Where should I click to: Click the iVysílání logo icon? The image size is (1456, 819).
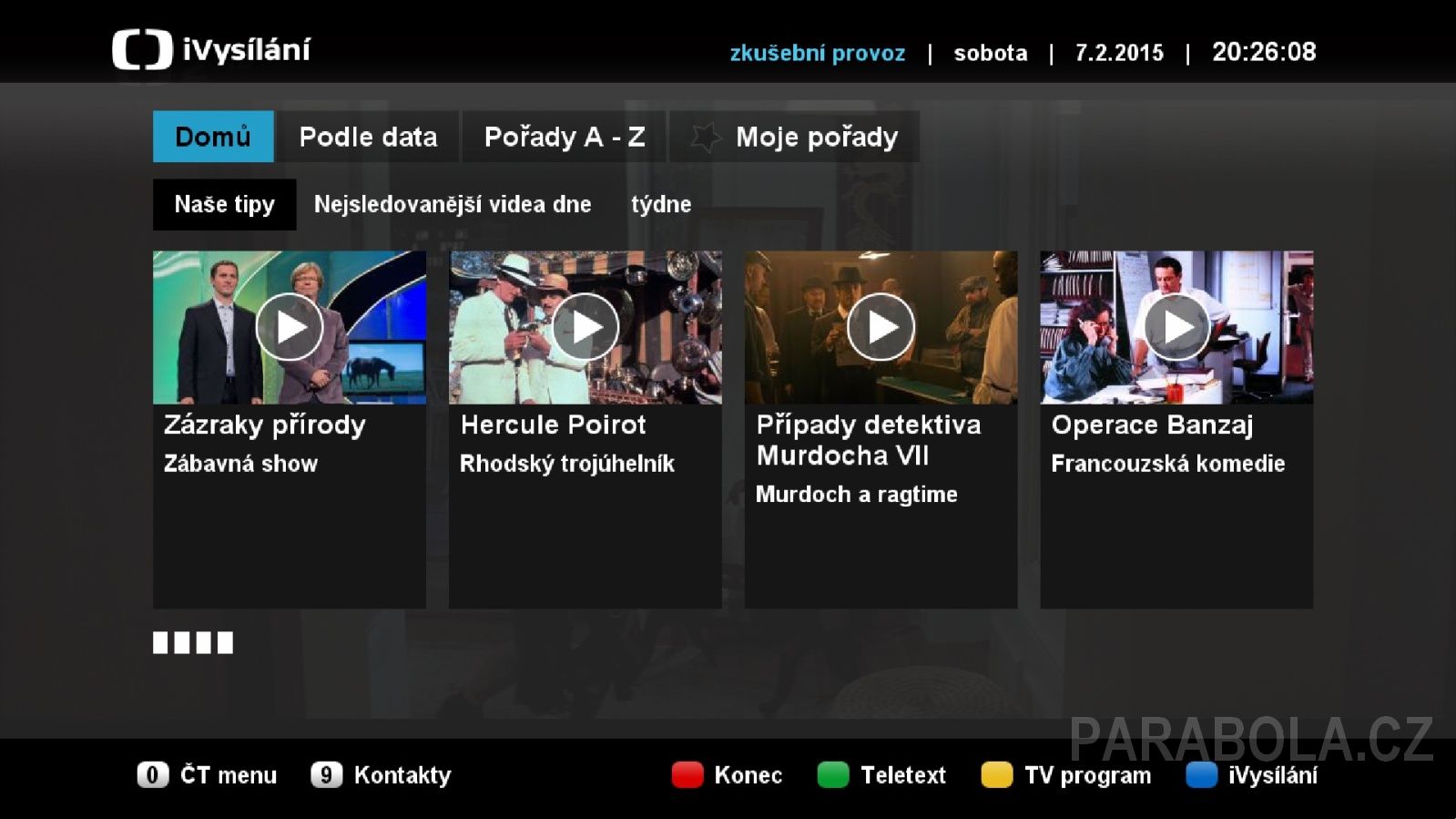142,50
